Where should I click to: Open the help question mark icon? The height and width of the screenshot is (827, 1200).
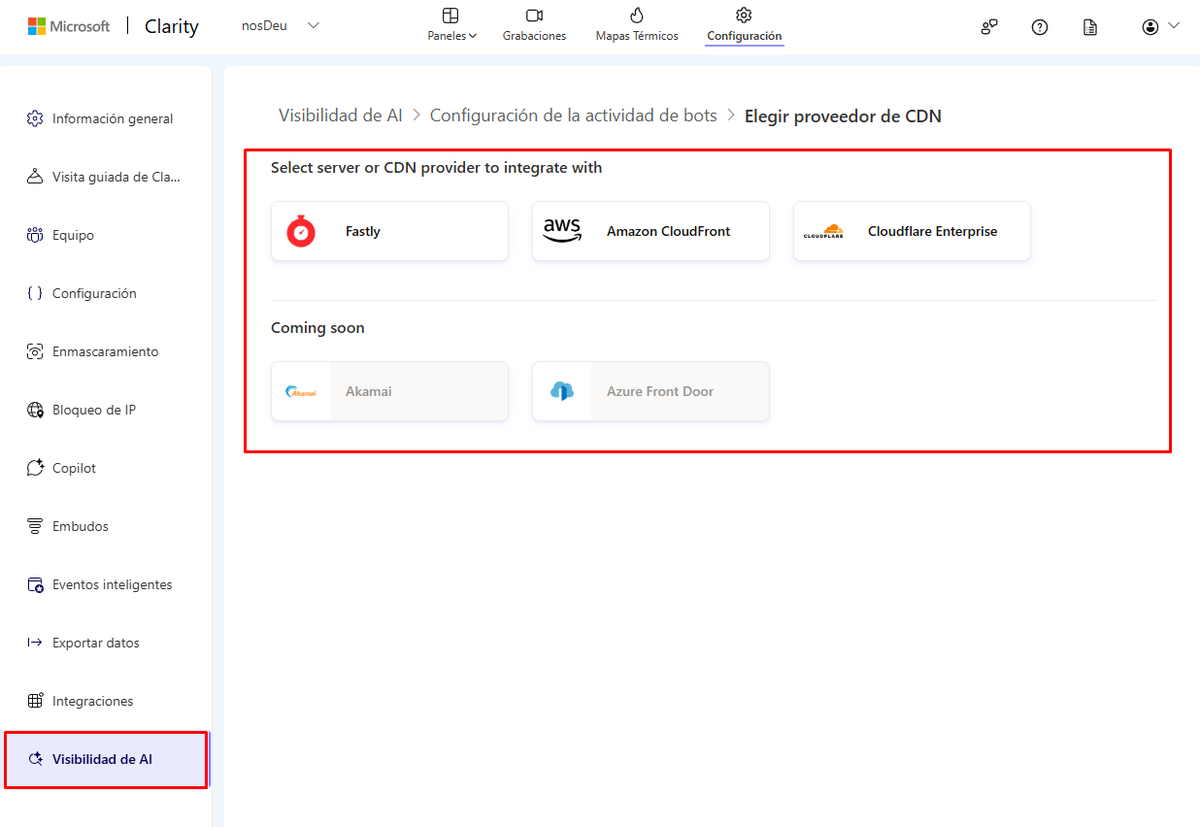coord(1040,27)
